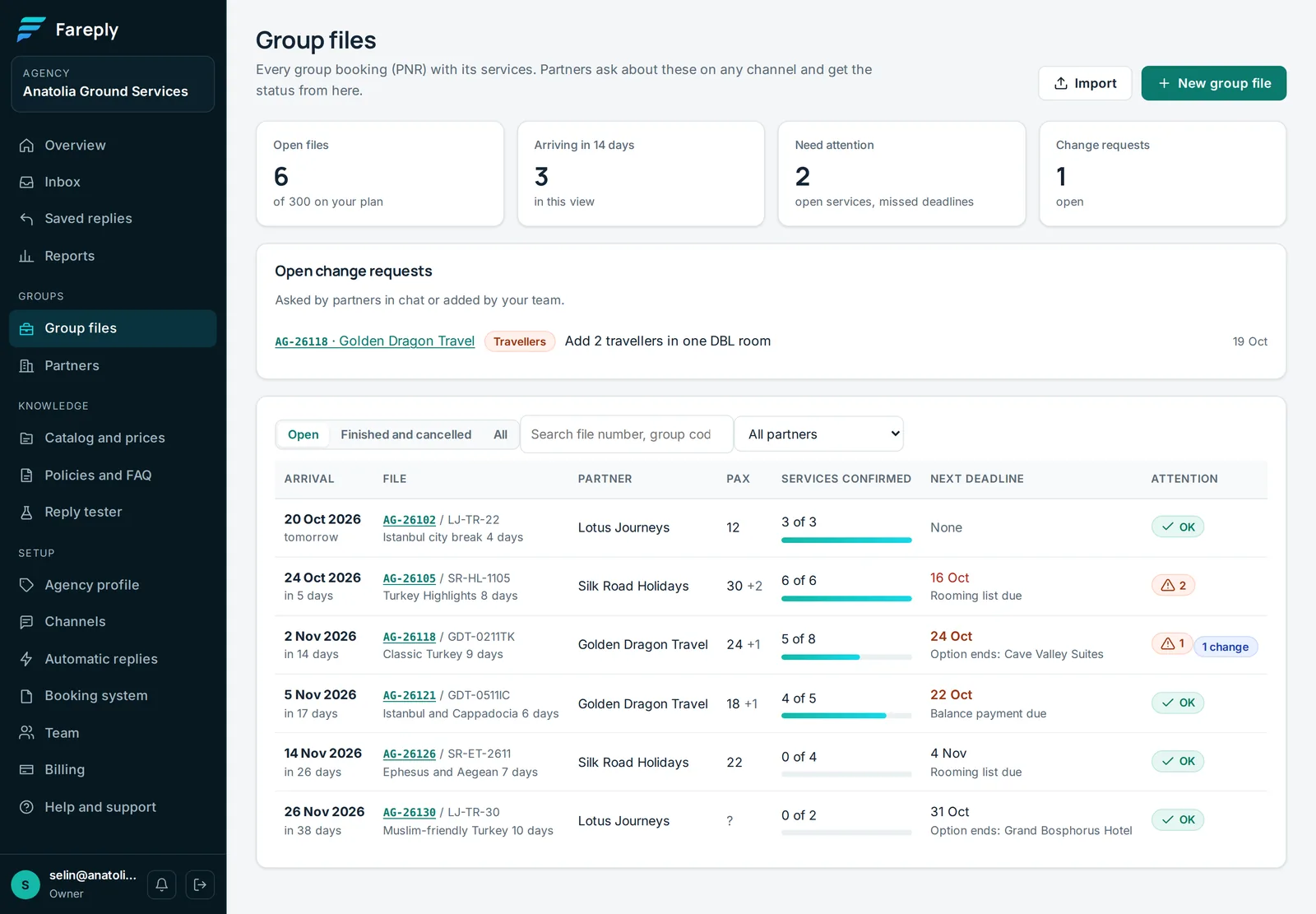Image resolution: width=1316 pixels, height=914 pixels.
Task: Open Inbox in the sidebar
Action: (113, 182)
